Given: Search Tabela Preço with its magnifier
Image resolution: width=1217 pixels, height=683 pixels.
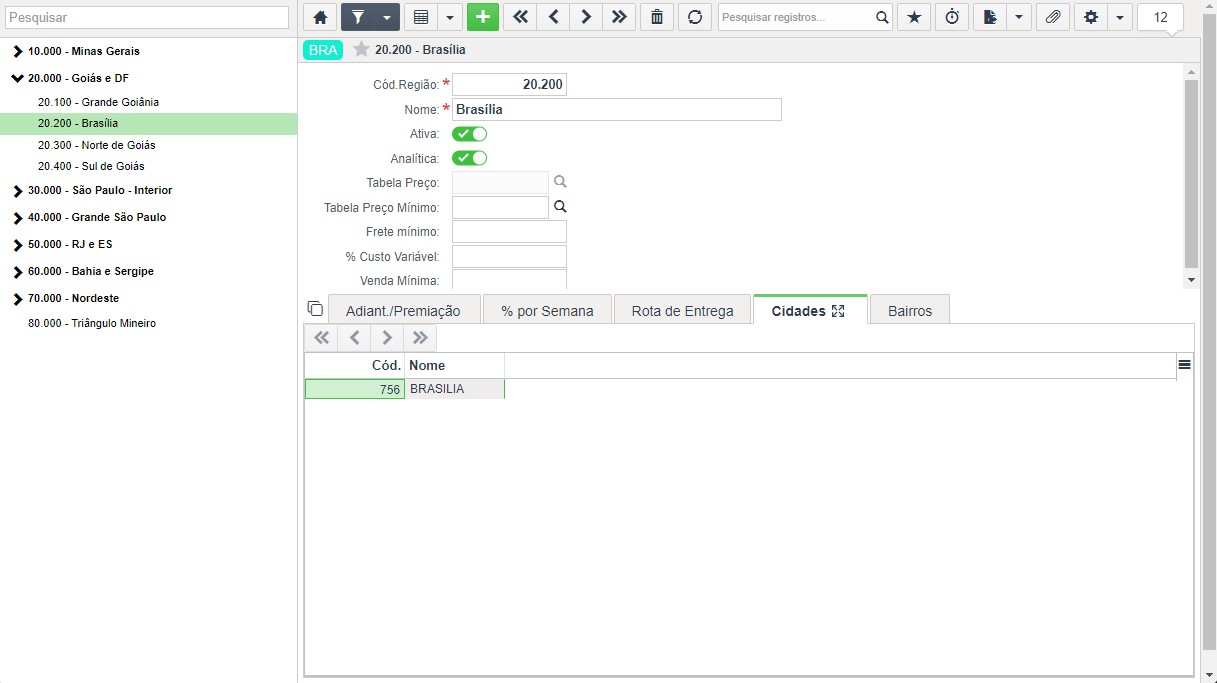Looking at the screenshot, I should tap(561, 182).
